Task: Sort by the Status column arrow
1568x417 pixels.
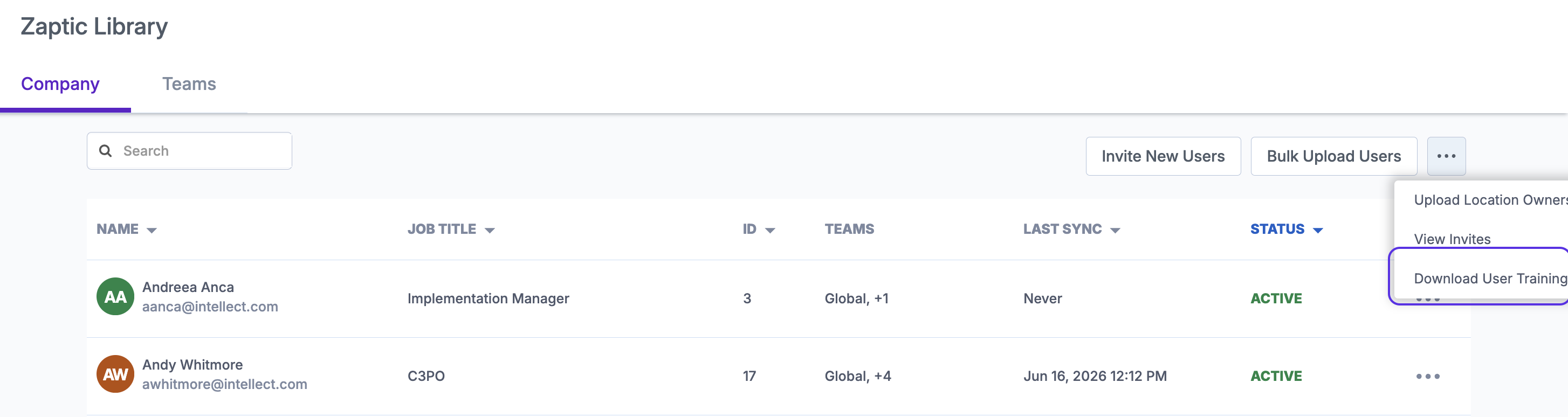Action: [1318, 231]
